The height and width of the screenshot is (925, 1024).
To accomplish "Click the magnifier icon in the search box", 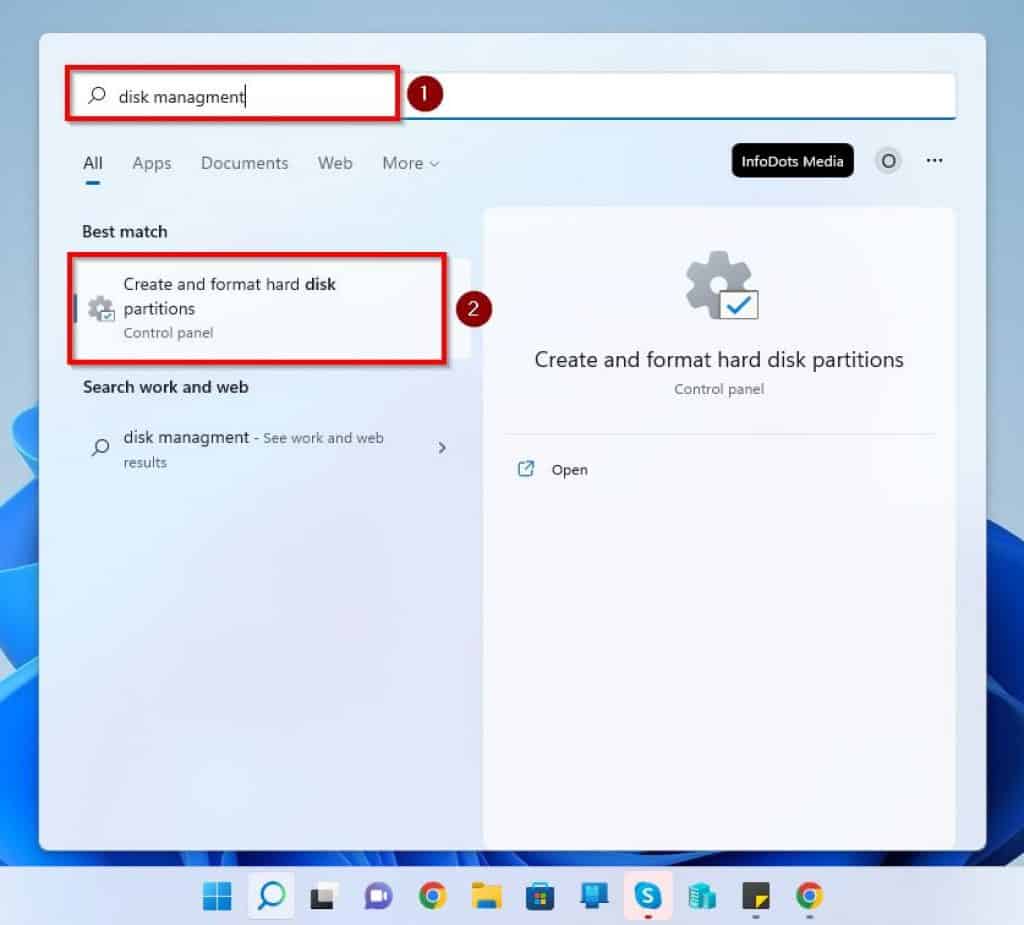I will (97, 95).
